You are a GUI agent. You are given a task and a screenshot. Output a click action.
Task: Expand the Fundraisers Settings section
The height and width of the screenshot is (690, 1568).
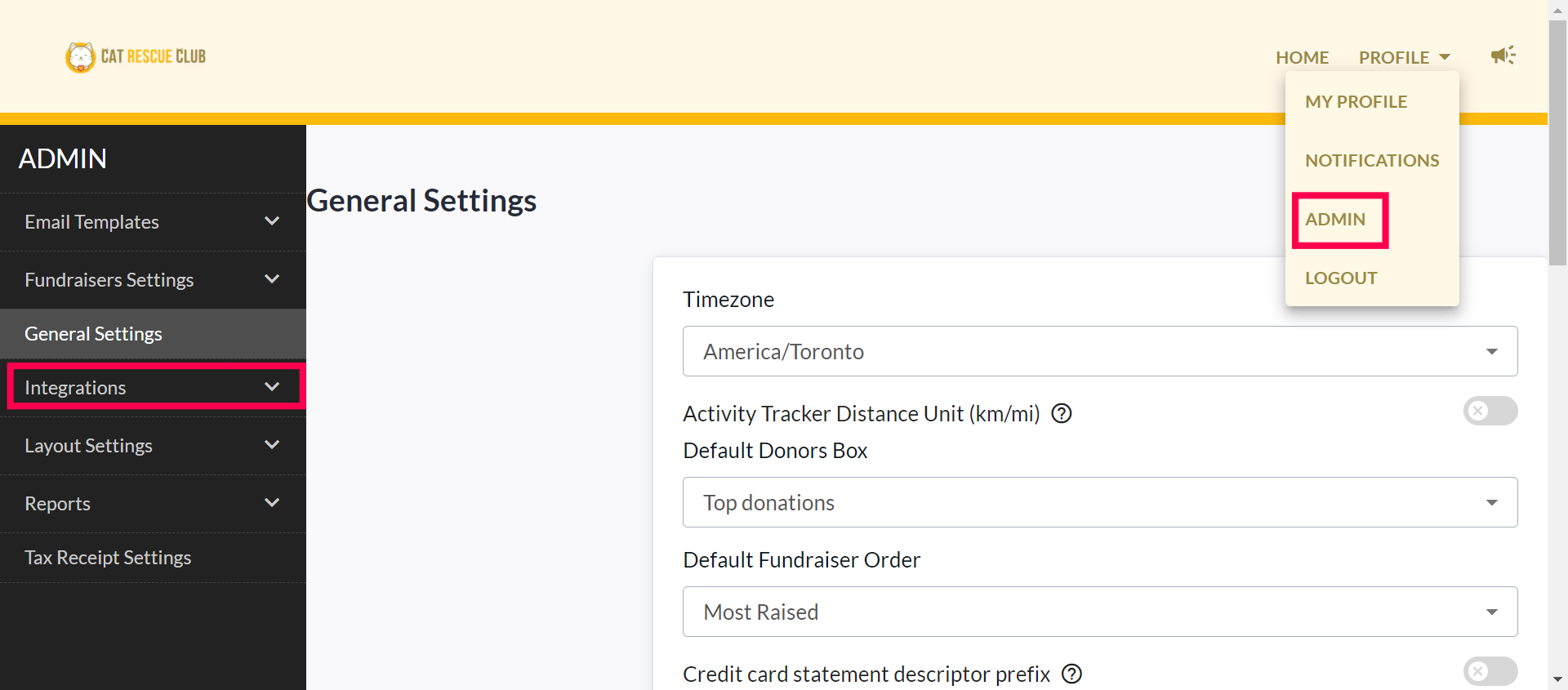270,279
